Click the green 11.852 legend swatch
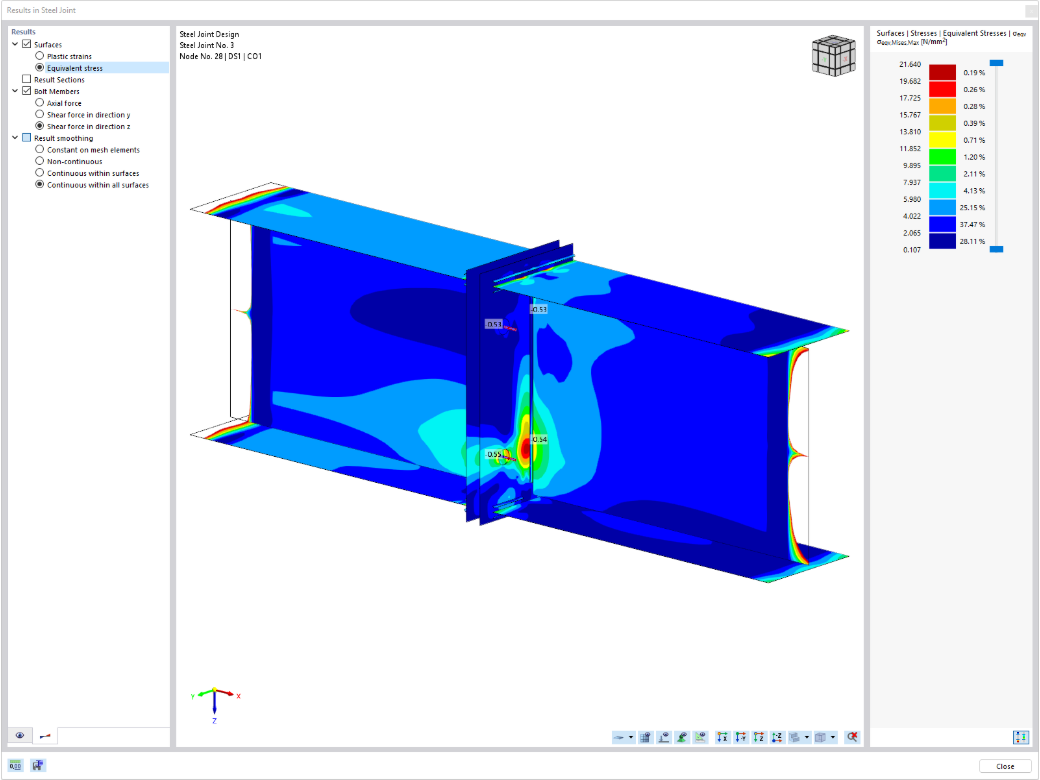1040x780 pixels. click(x=942, y=157)
